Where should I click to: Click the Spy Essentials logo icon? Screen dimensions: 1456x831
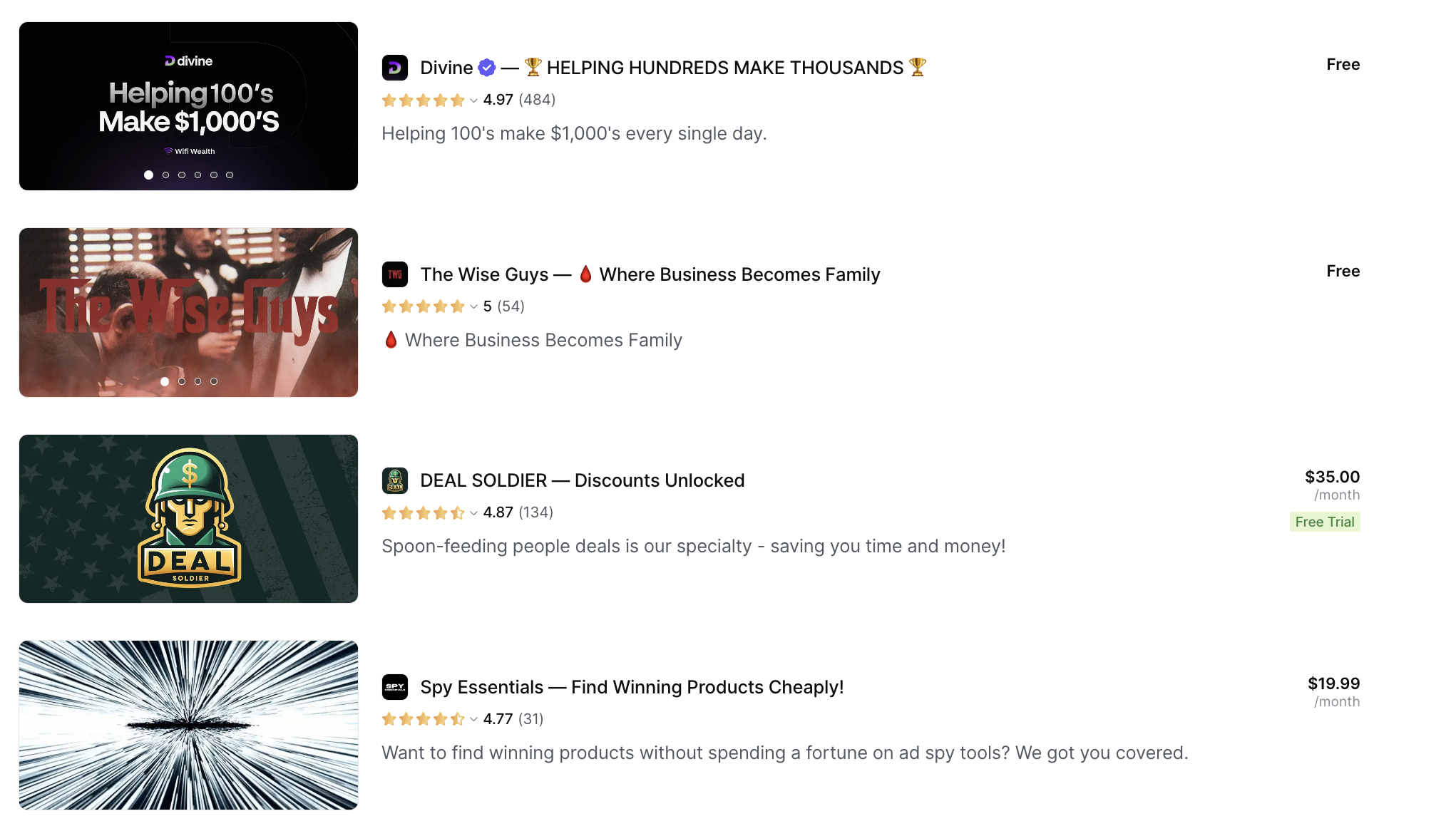point(394,687)
